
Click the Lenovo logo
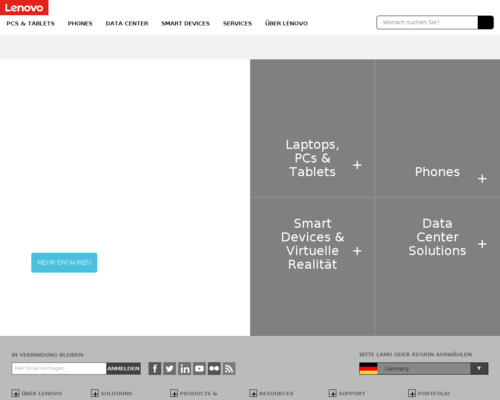24,7
